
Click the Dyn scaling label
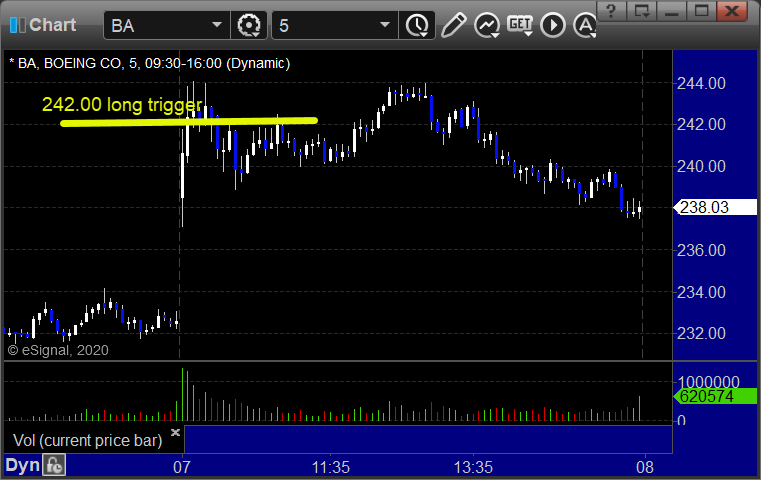(22, 465)
